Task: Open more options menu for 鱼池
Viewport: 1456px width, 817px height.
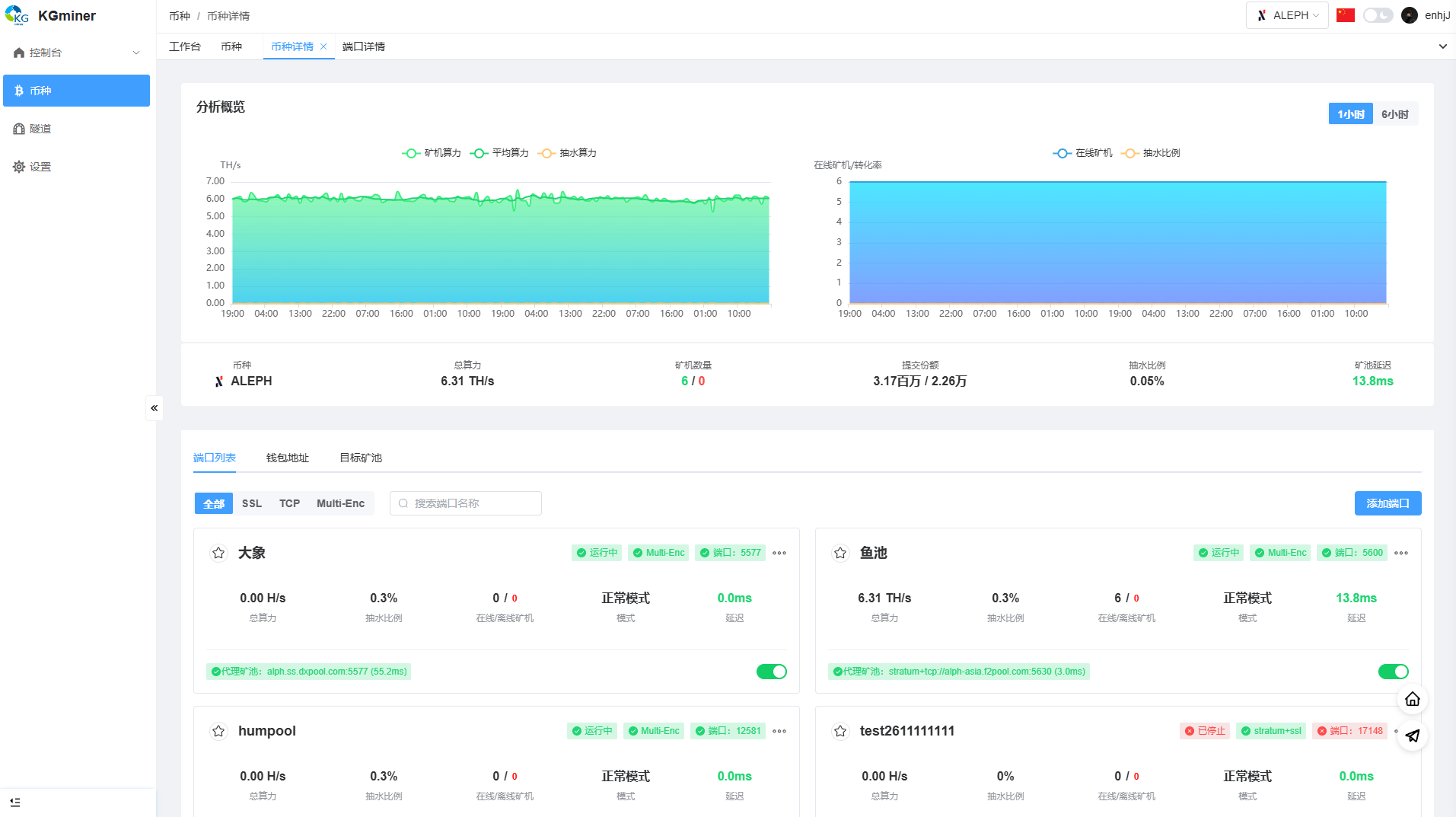Action: pos(1401,553)
